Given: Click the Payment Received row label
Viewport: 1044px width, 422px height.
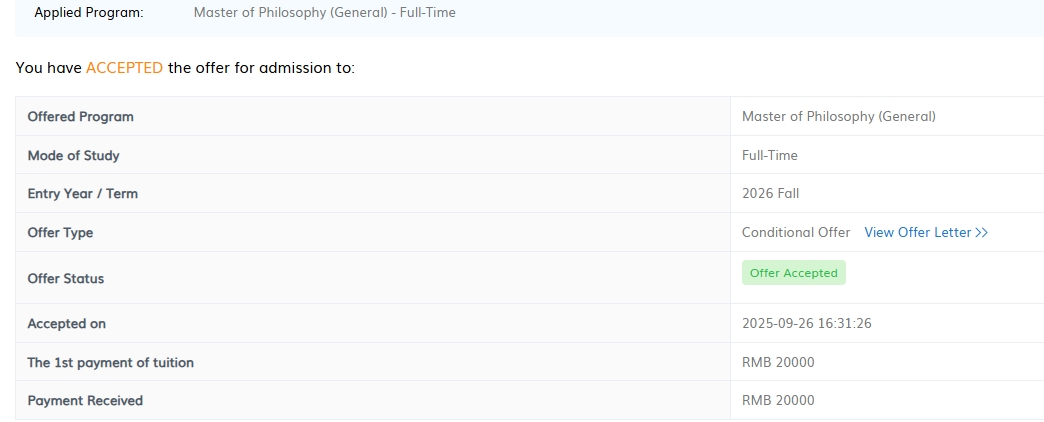Looking at the screenshot, I should point(85,400).
